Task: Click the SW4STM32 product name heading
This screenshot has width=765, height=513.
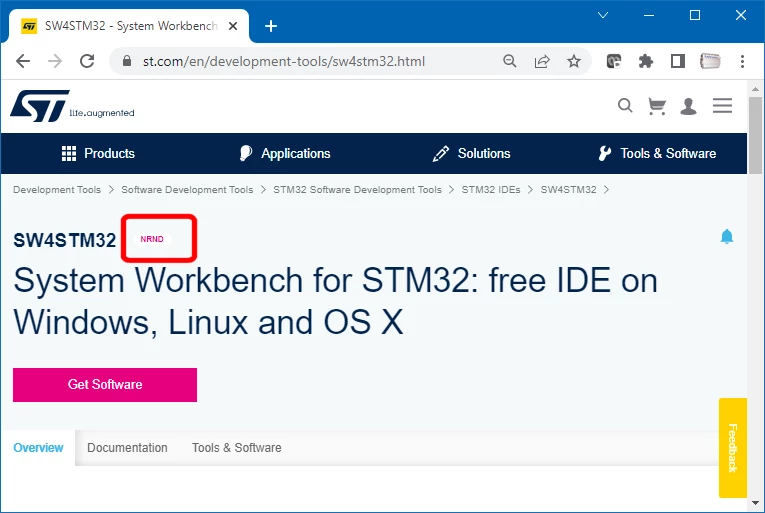Action: point(64,240)
